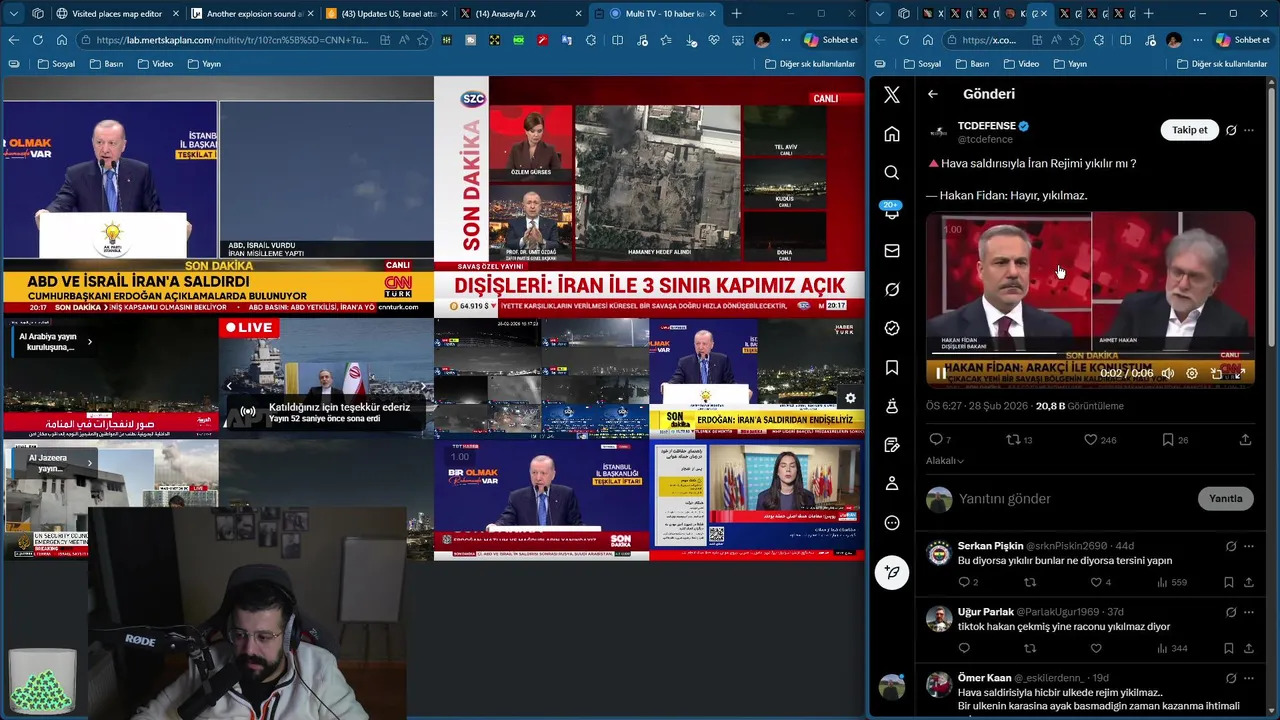Mute the tweet video volume icon
Screen dimensions: 1280x720
point(1167,373)
